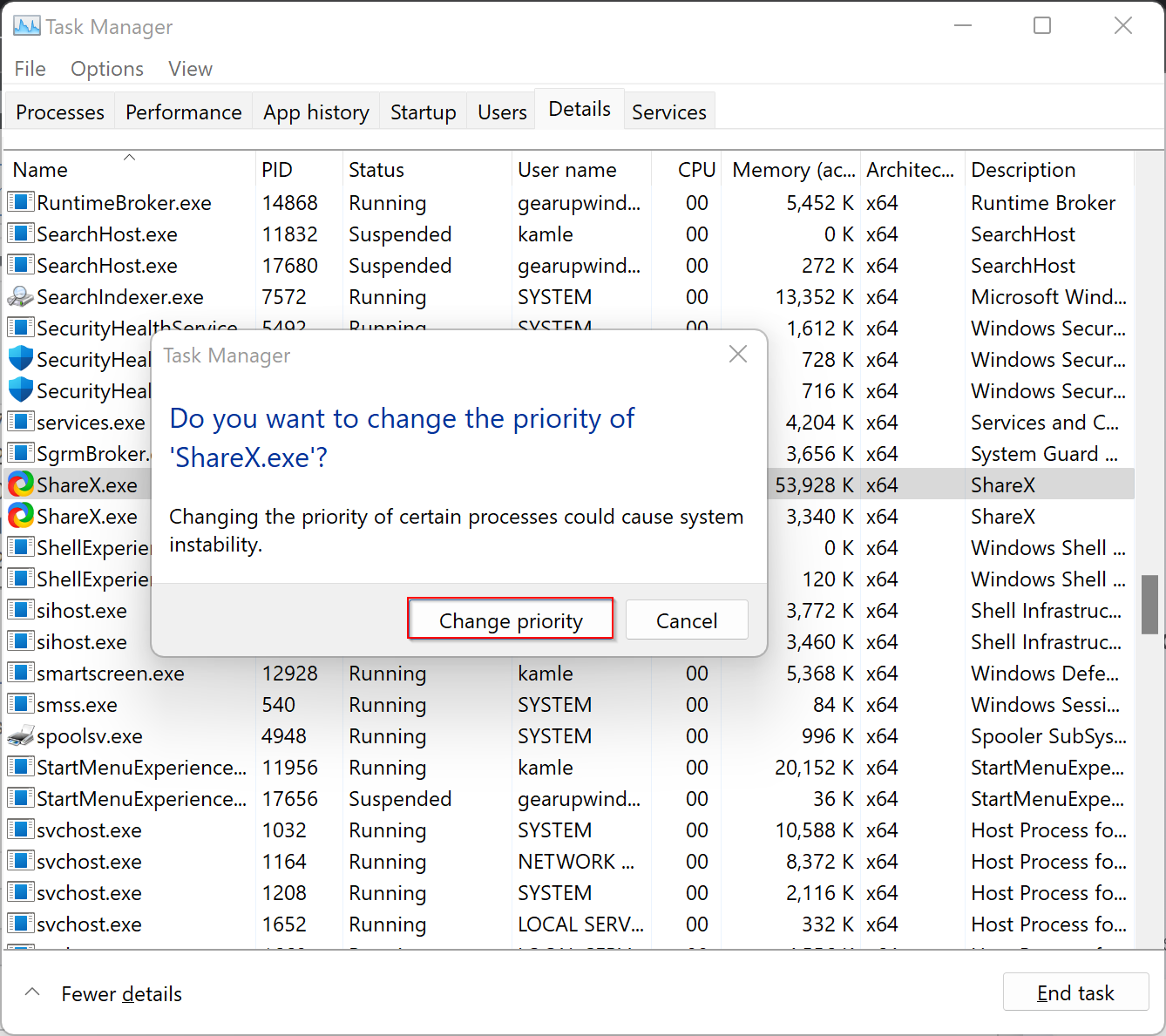Sort by Description column header
The width and height of the screenshot is (1166, 1036).
point(1049,169)
